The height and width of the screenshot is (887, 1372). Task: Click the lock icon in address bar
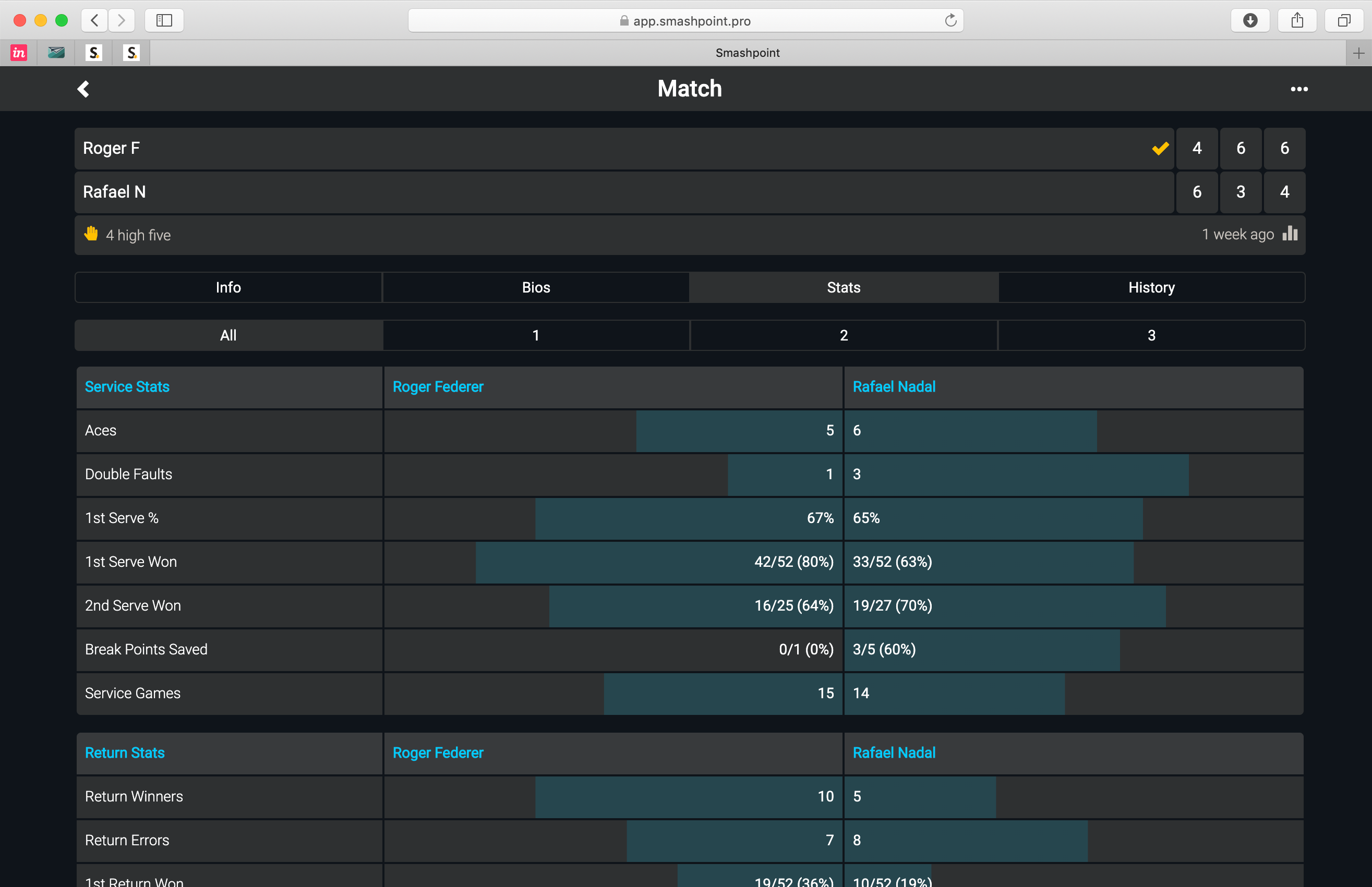[624, 21]
